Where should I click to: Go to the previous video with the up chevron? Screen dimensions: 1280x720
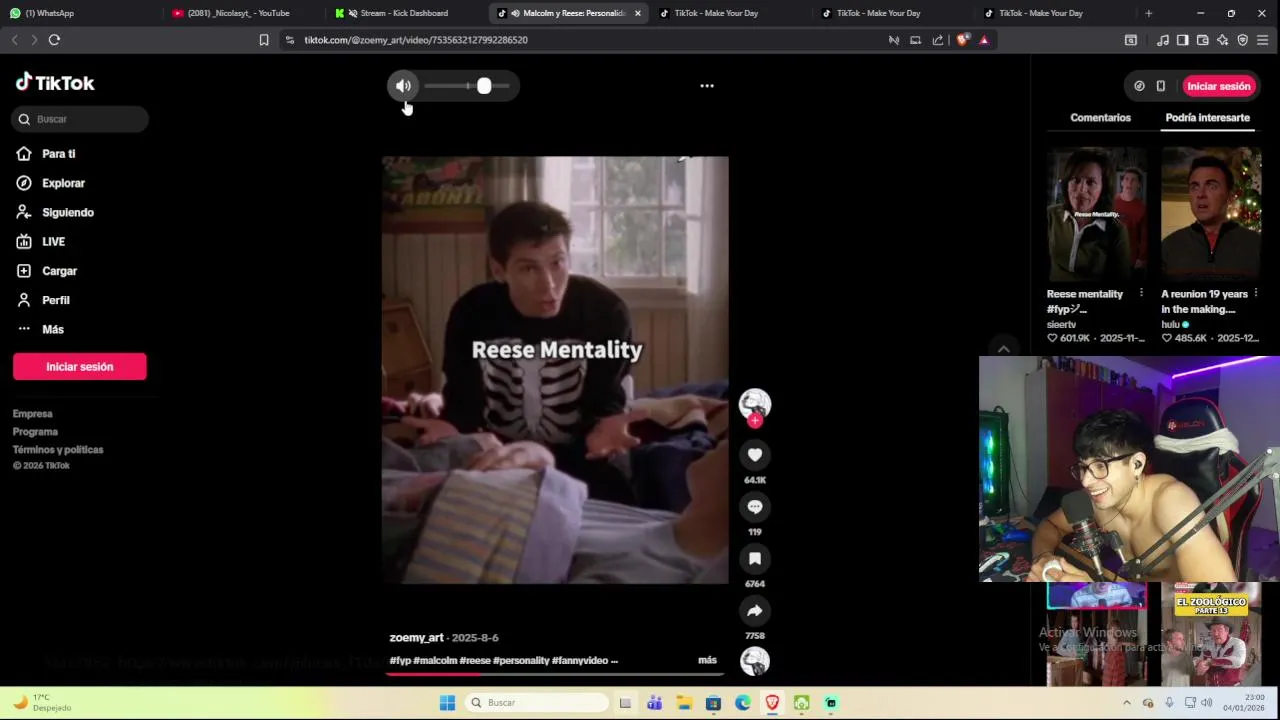1003,349
